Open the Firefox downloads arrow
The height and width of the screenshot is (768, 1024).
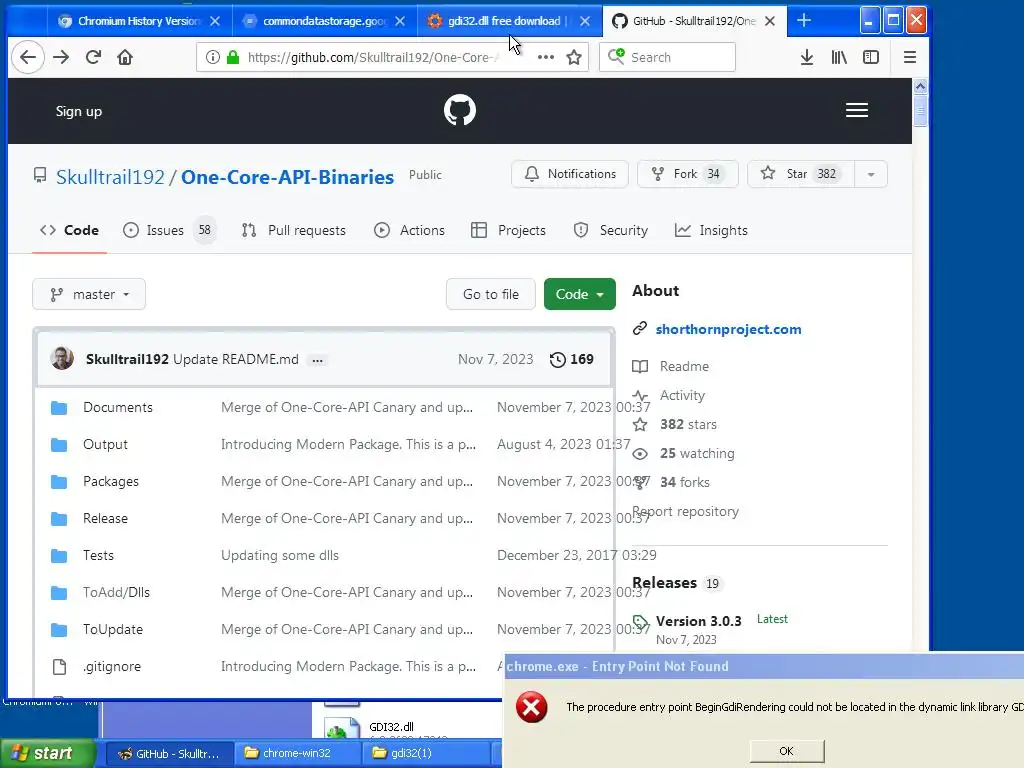click(x=807, y=57)
